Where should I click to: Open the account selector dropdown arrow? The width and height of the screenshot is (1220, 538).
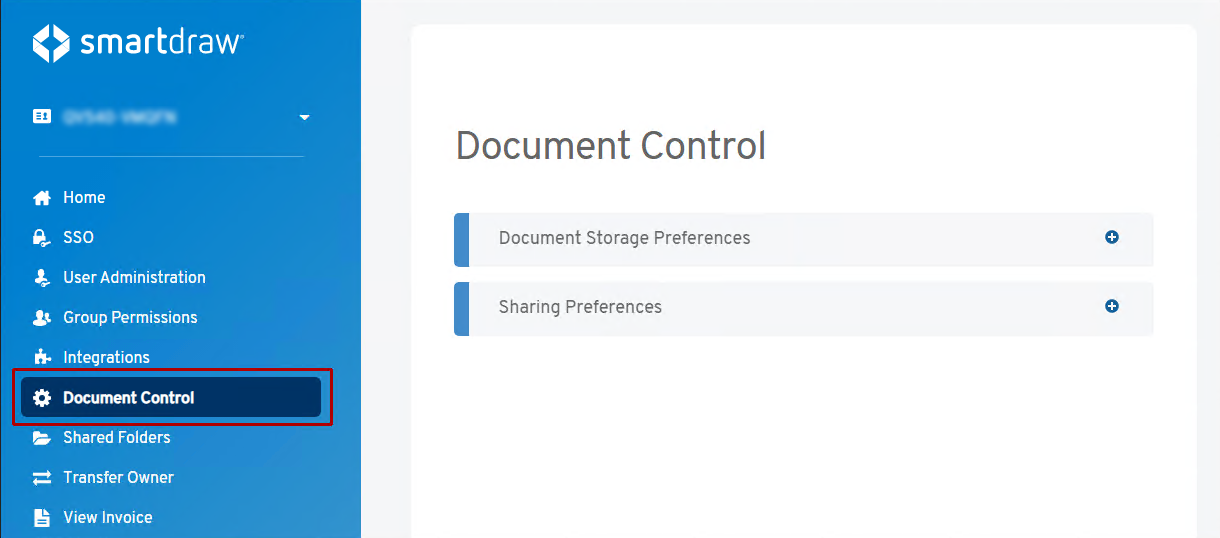point(304,118)
